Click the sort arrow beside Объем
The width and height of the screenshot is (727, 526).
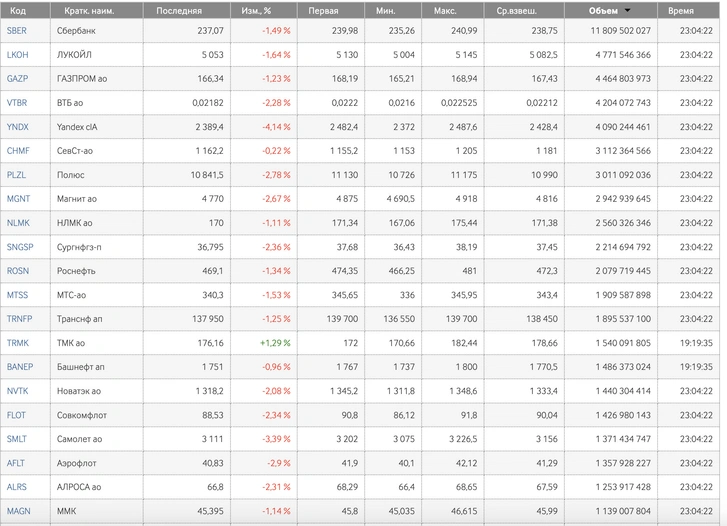tap(628, 10)
